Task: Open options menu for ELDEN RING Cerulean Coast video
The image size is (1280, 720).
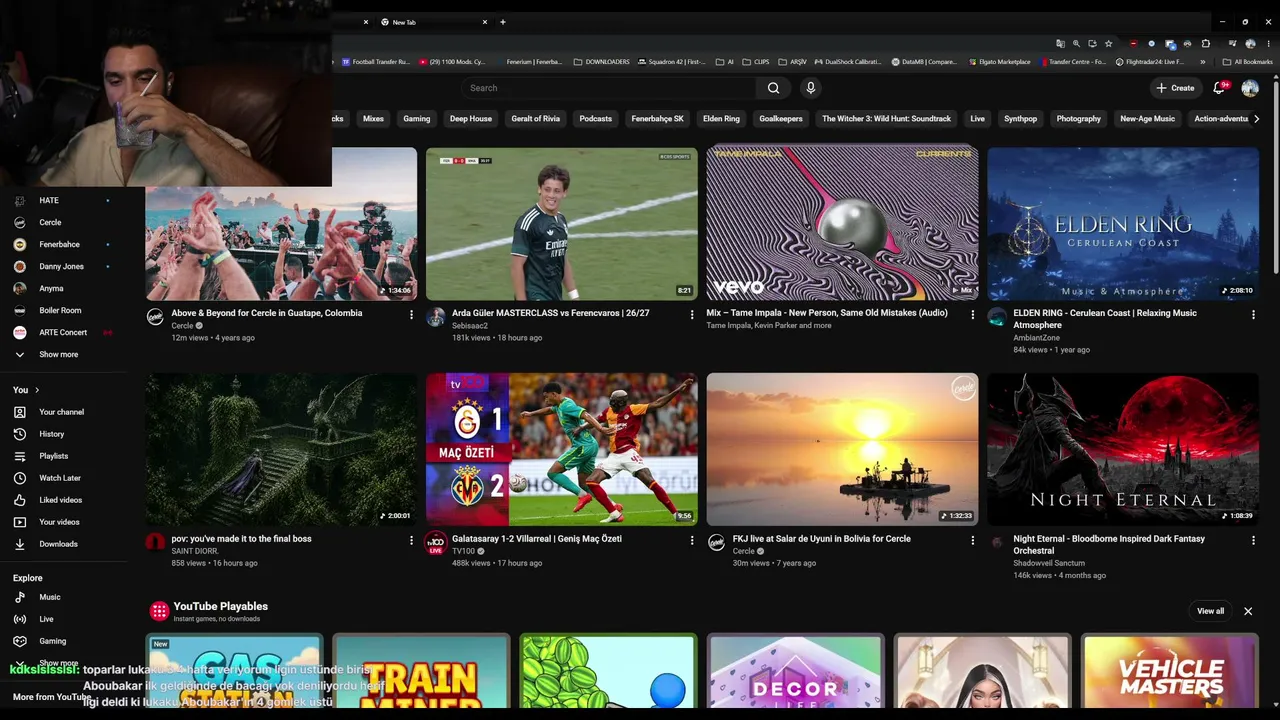Action: (1253, 314)
